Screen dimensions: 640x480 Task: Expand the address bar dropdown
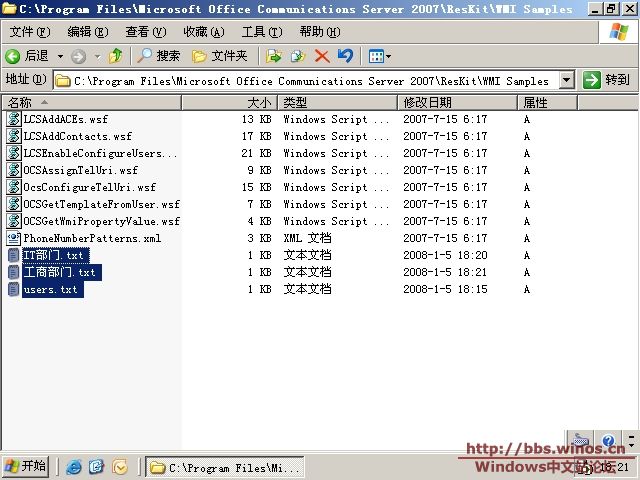coord(567,80)
